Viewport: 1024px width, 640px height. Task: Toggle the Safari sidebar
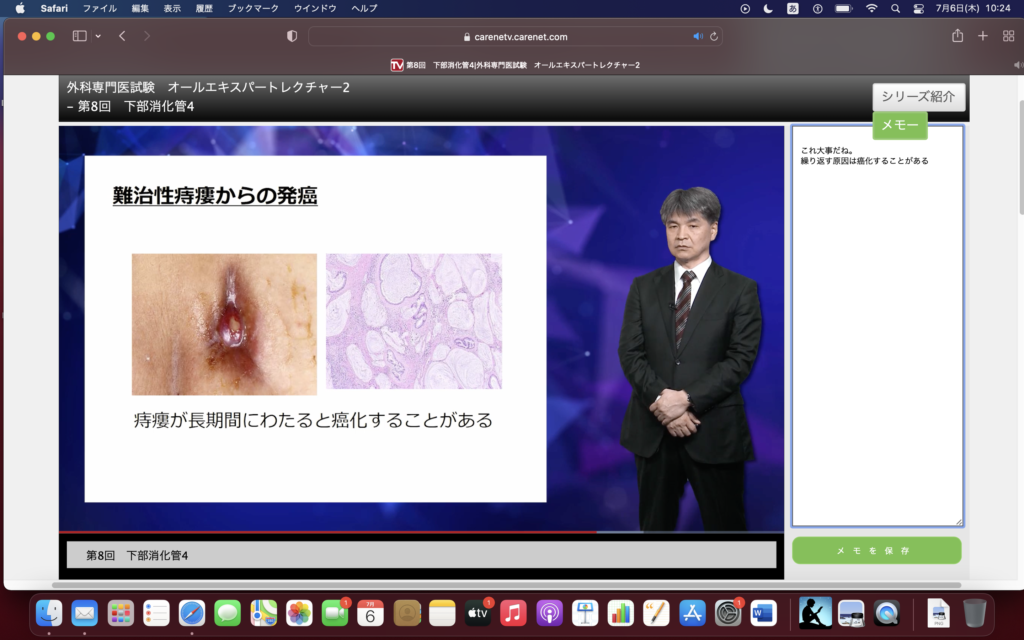coord(80,36)
